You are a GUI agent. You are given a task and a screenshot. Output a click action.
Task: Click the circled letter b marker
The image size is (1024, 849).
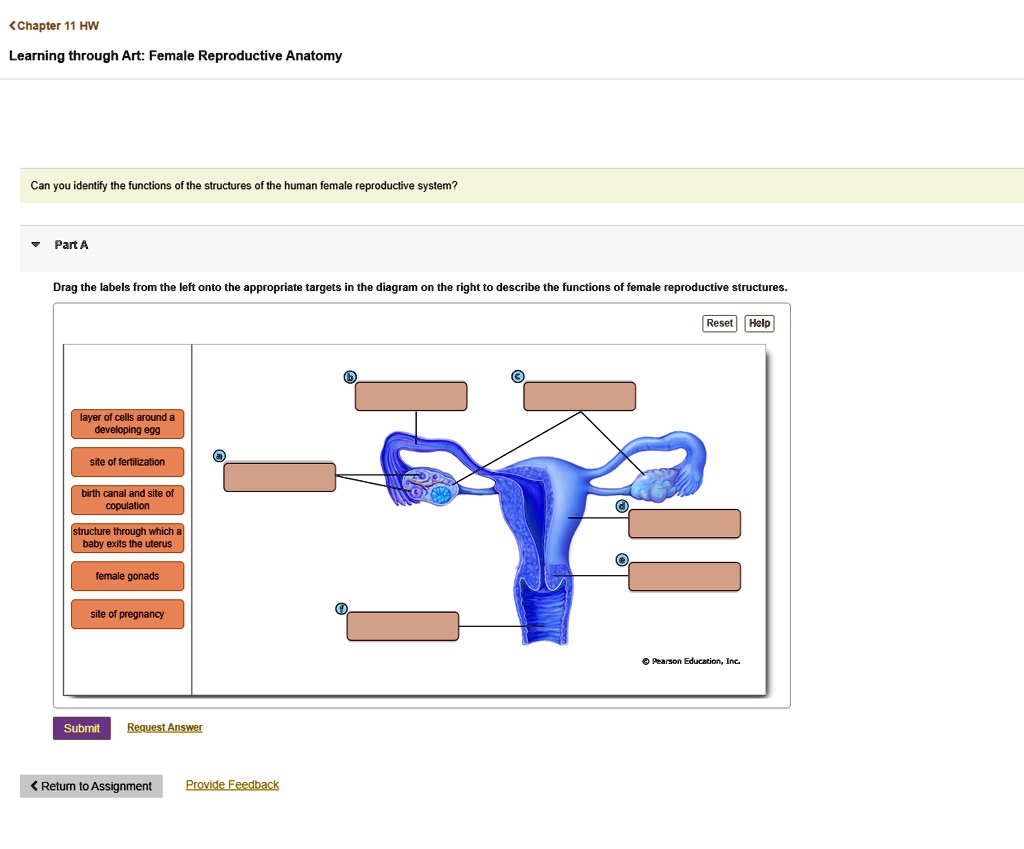[348, 377]
